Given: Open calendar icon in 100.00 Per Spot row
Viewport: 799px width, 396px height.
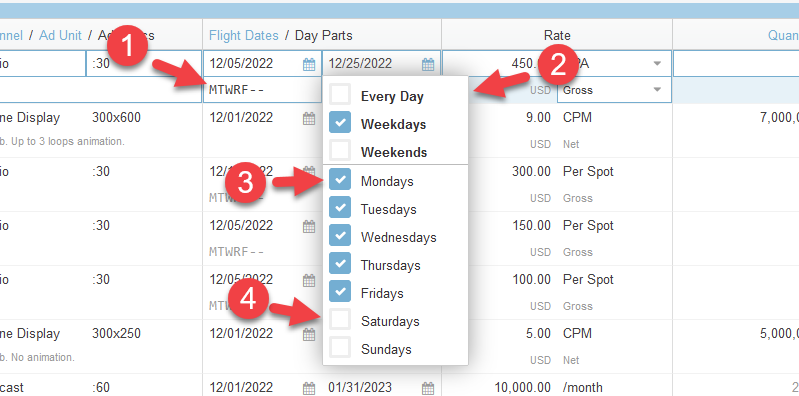Looking at the screenshot, I should coord(309,280).
